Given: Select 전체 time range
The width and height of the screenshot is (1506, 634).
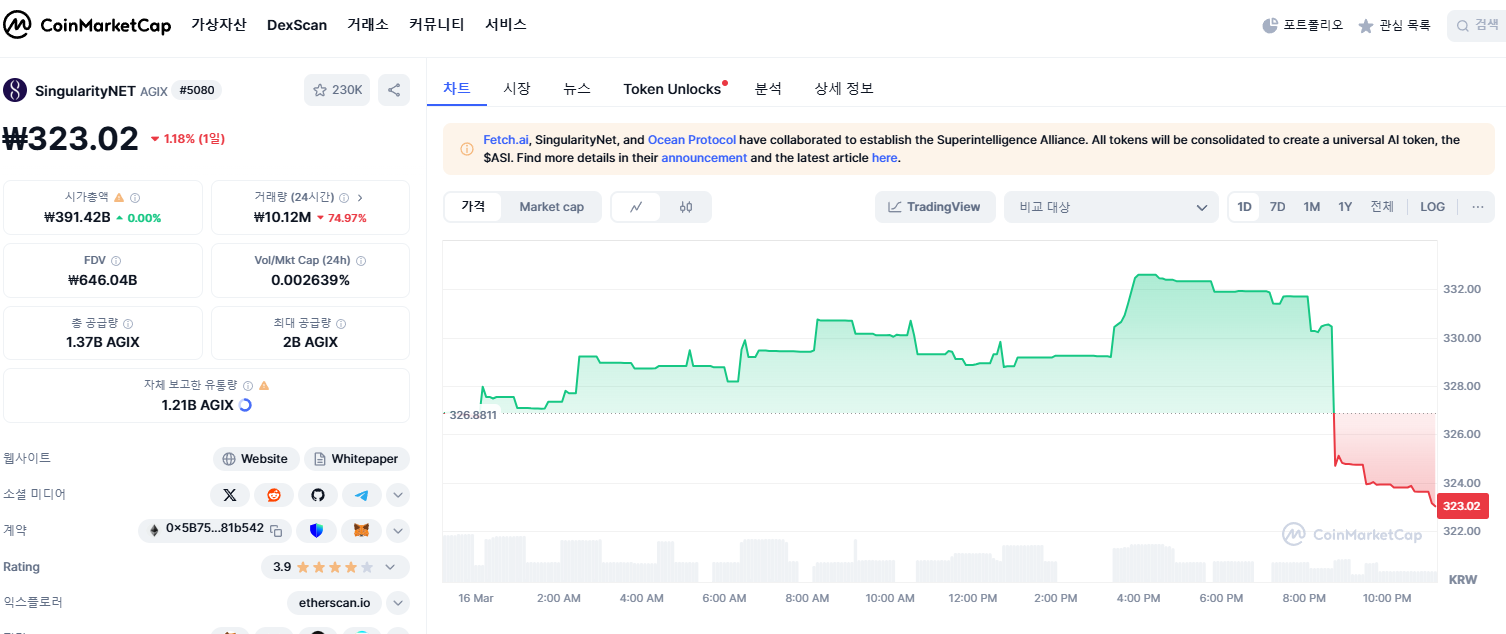Looking at the screenshot, I should [x=1382, y=207].
